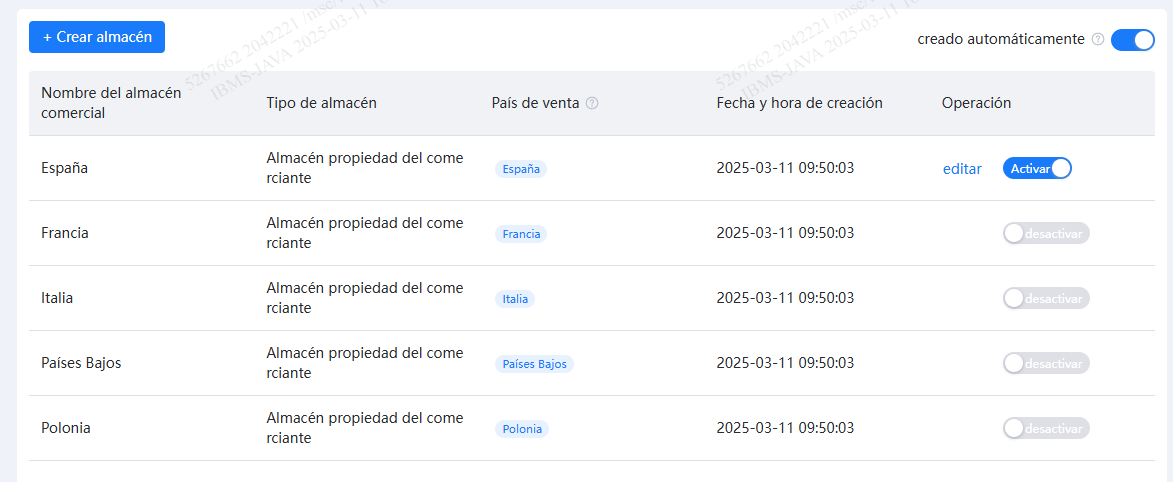Click the Nombre del almacén comercial header
This screenshot has width=1173, height=482.
[111, 103]
